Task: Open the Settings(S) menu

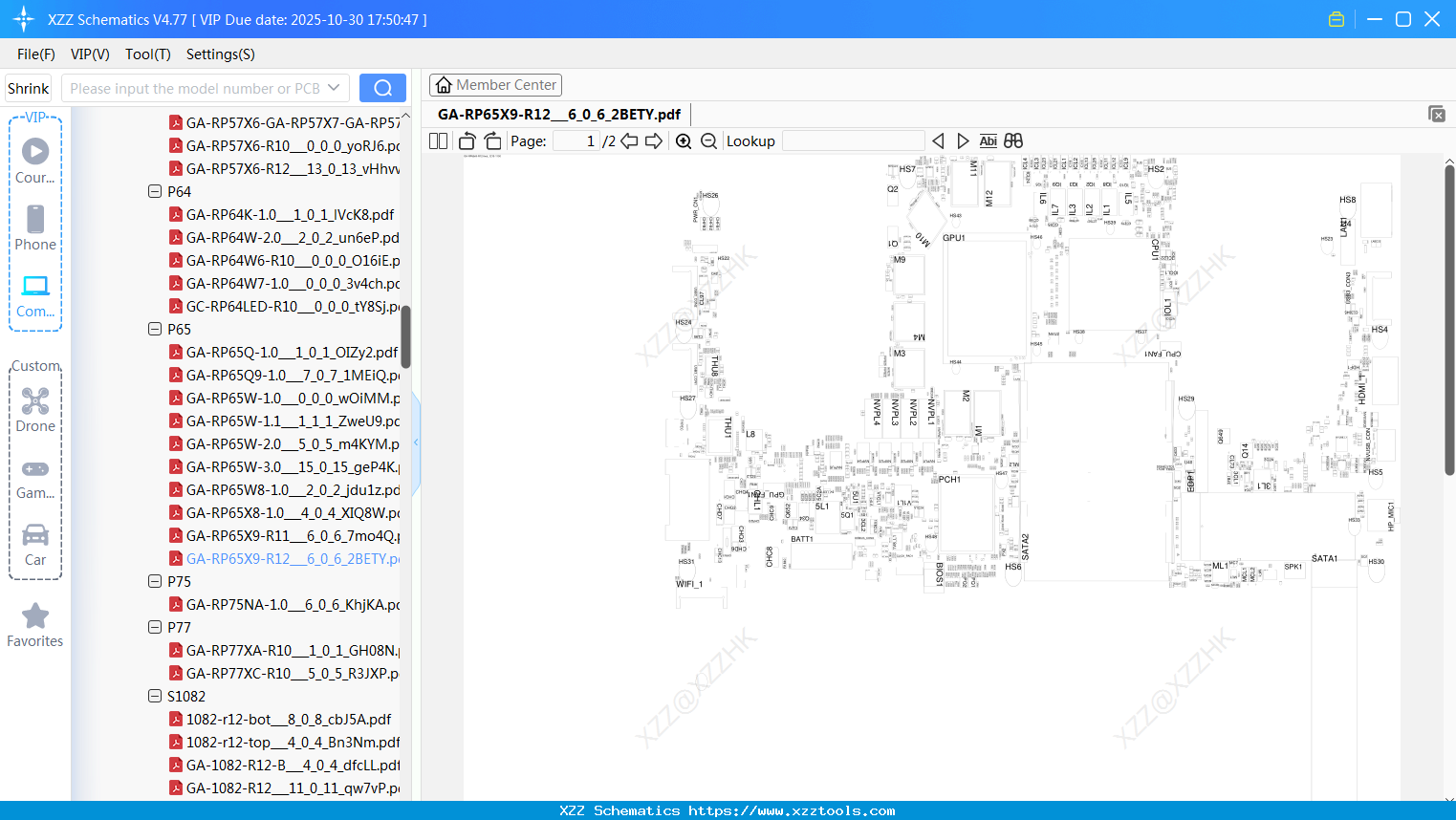Action: tap(221, 54)
